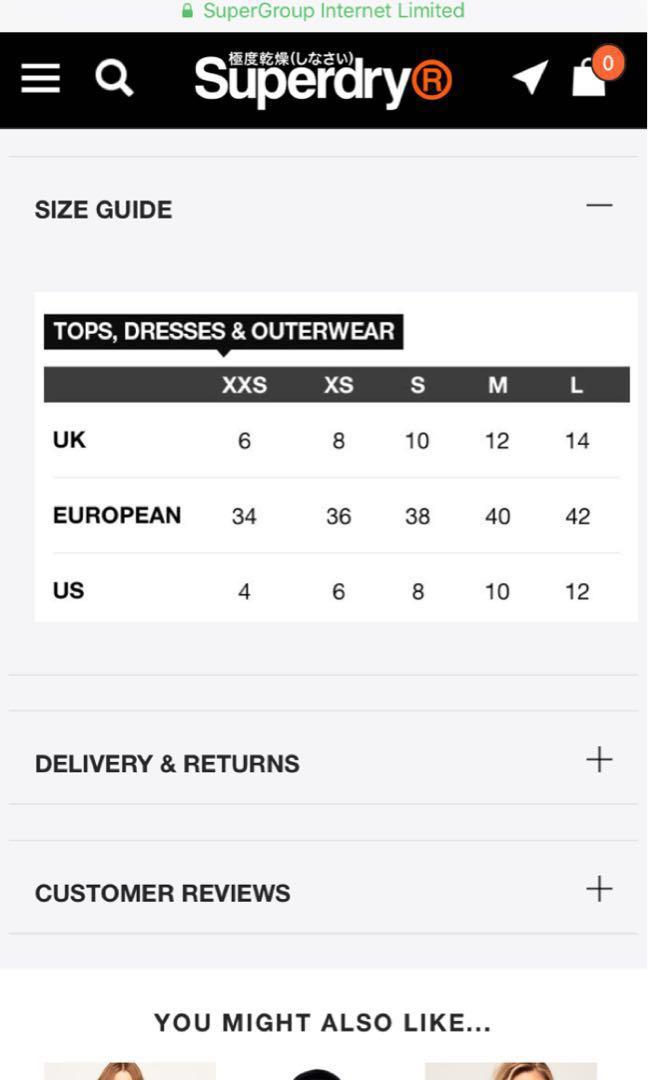Screen dimensions: 648x1080
Task: Click SuperGroup Internet Limited address text
Action: (x=334, y=11)
